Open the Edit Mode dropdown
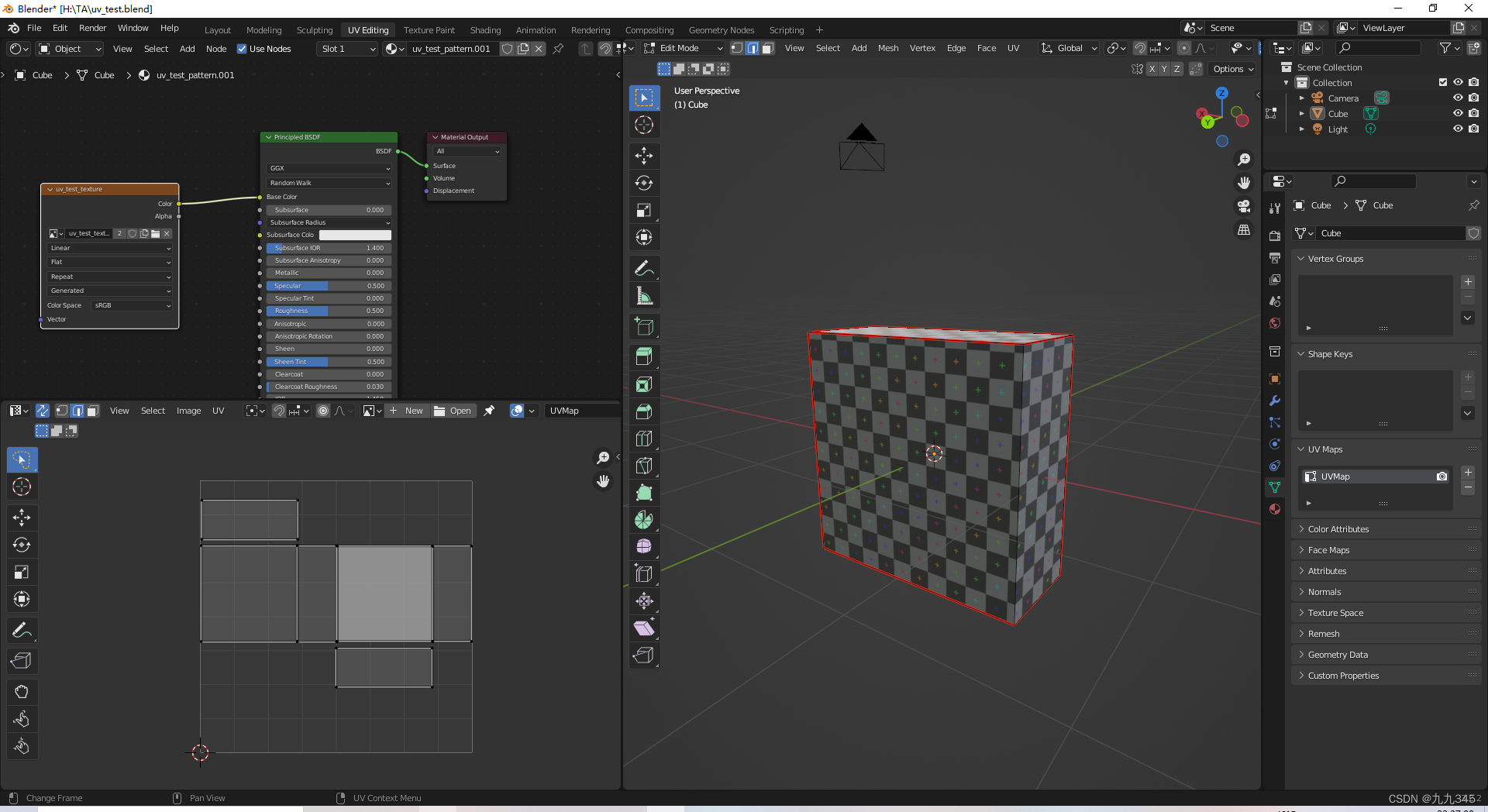This screenshot has height=812, width=1488. [x=684, y=48]
